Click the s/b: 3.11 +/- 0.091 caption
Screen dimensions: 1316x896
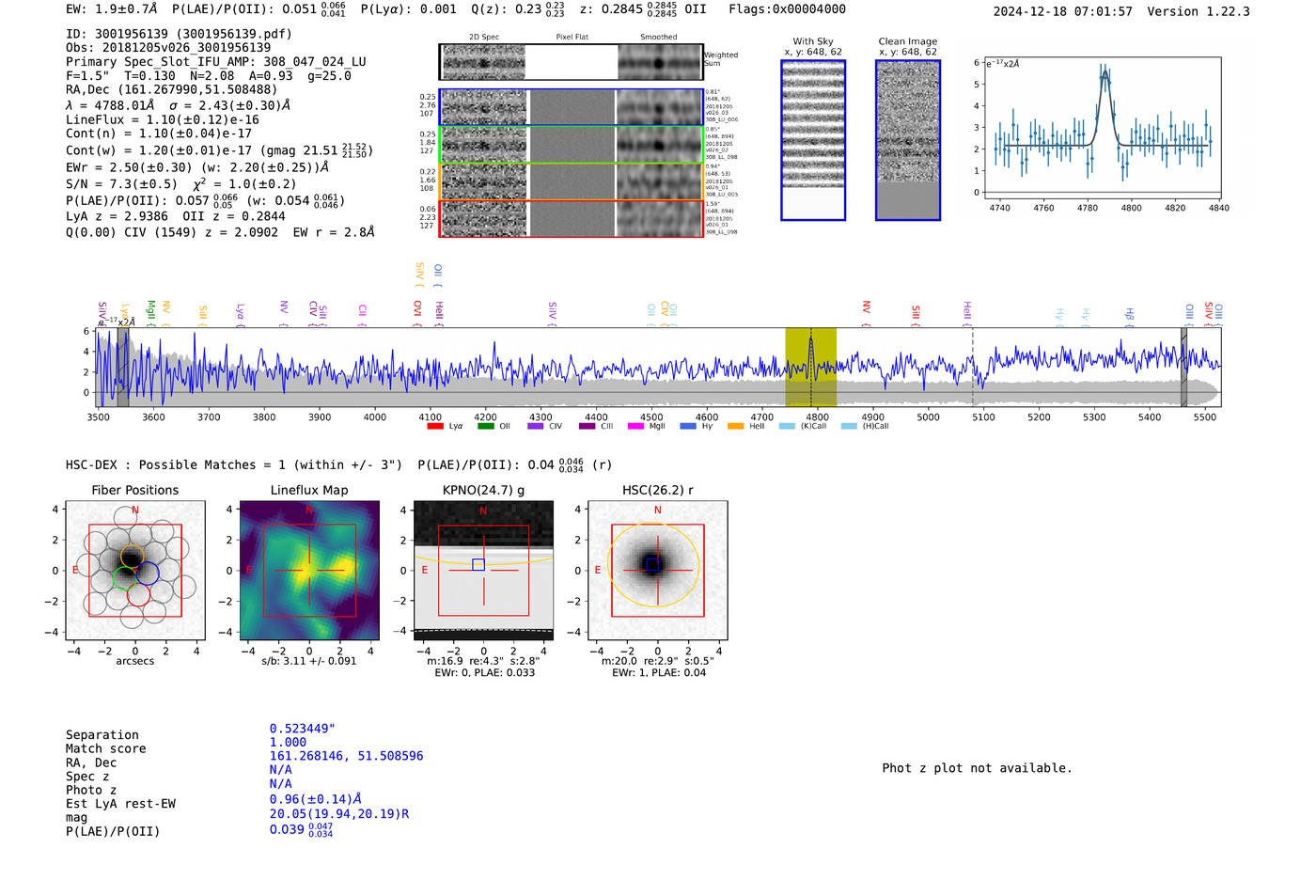[x=309, y=661]
